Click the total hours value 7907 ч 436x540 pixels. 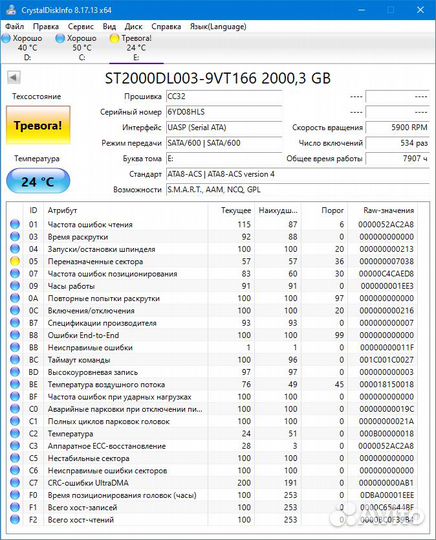click(x=397, y=158)
